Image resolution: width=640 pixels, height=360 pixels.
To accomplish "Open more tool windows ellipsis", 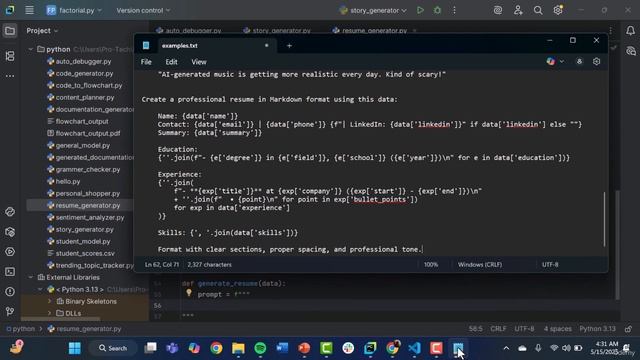I will point(10,76).
